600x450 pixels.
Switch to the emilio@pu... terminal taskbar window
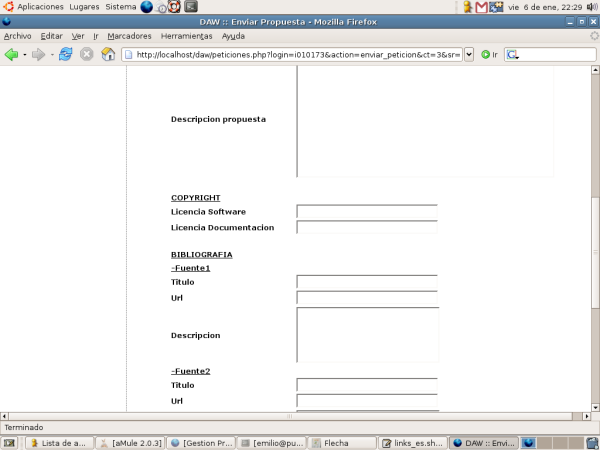[x=272, y=443]
